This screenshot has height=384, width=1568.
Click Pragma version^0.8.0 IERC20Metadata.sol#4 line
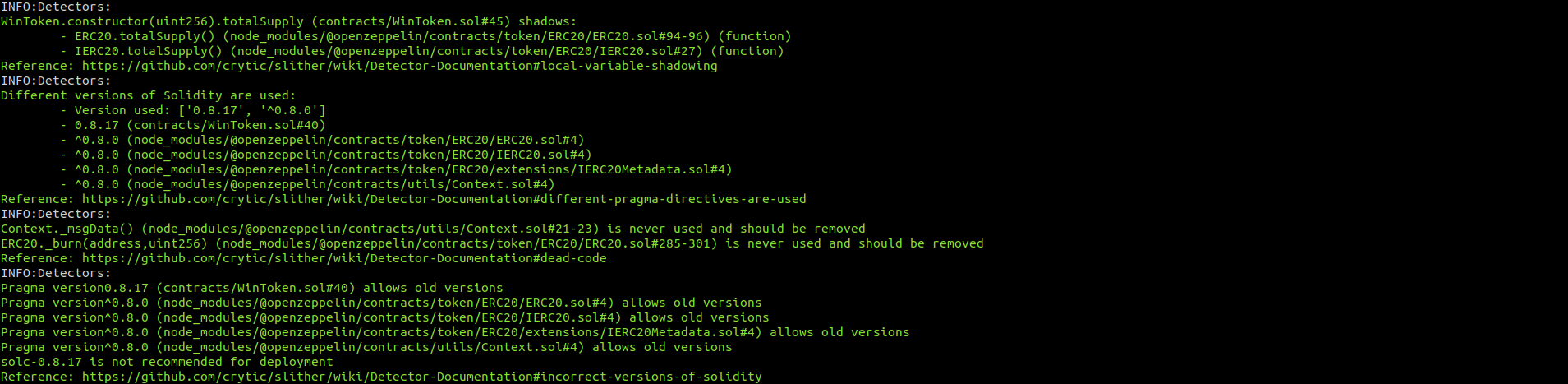(x=455, y=332)
